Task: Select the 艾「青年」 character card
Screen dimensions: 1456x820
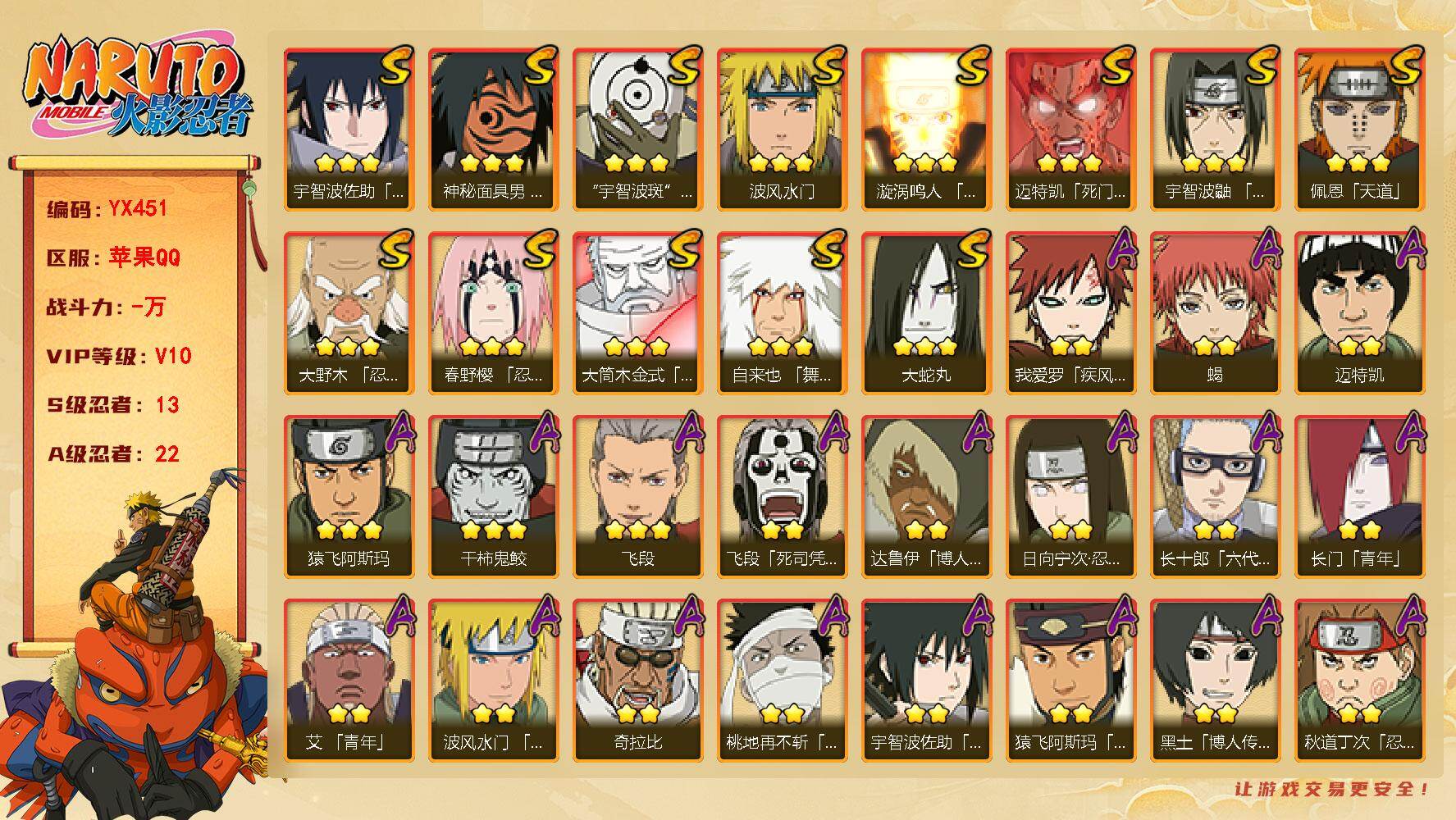Action: coord(349,680)
